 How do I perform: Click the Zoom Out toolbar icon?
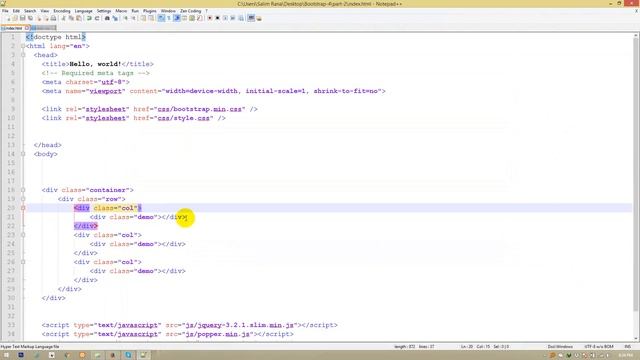[x=134, y=18]
